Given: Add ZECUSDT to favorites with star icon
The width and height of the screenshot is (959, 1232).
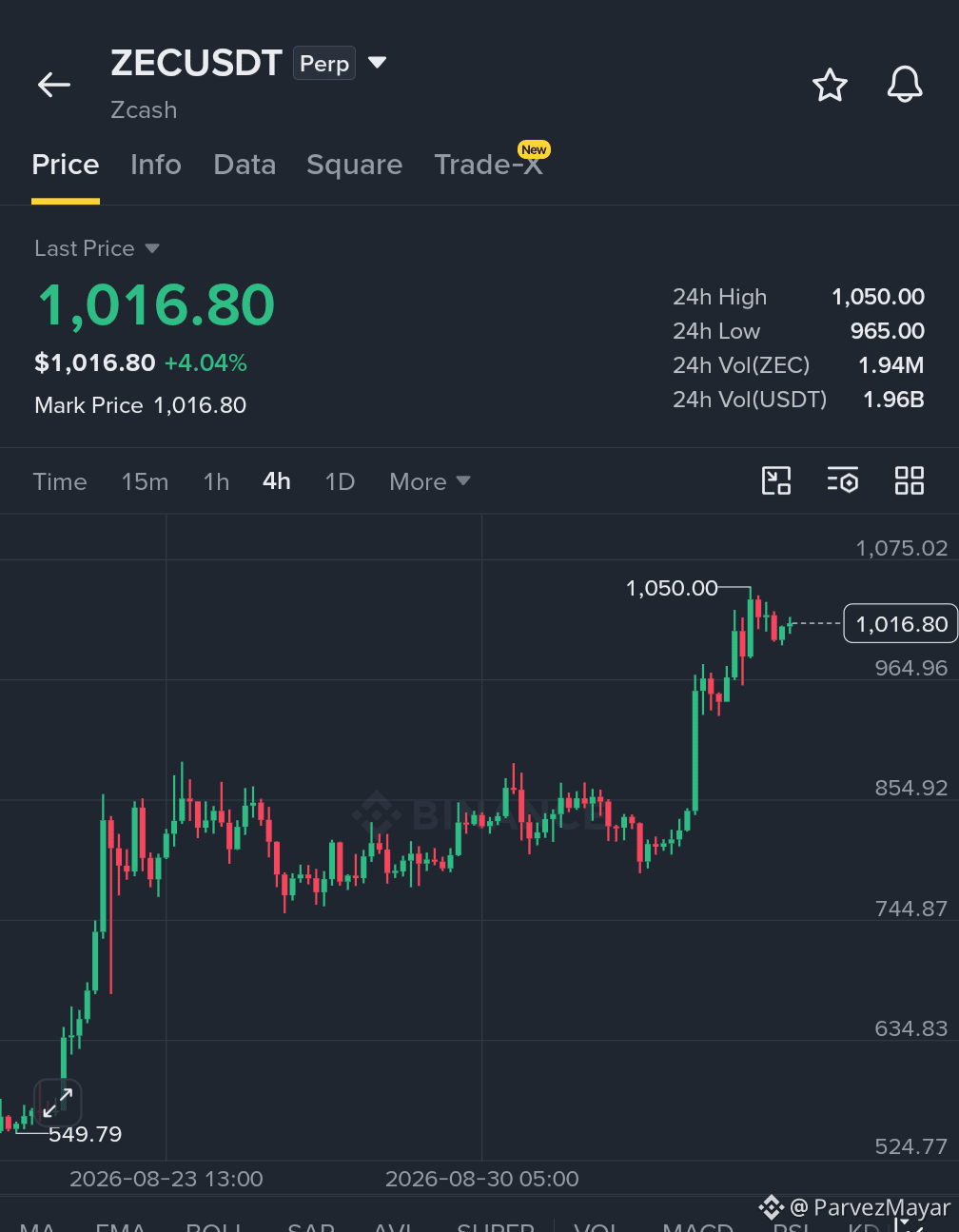Looking at the screenshot, I should (x=830, y=85).
